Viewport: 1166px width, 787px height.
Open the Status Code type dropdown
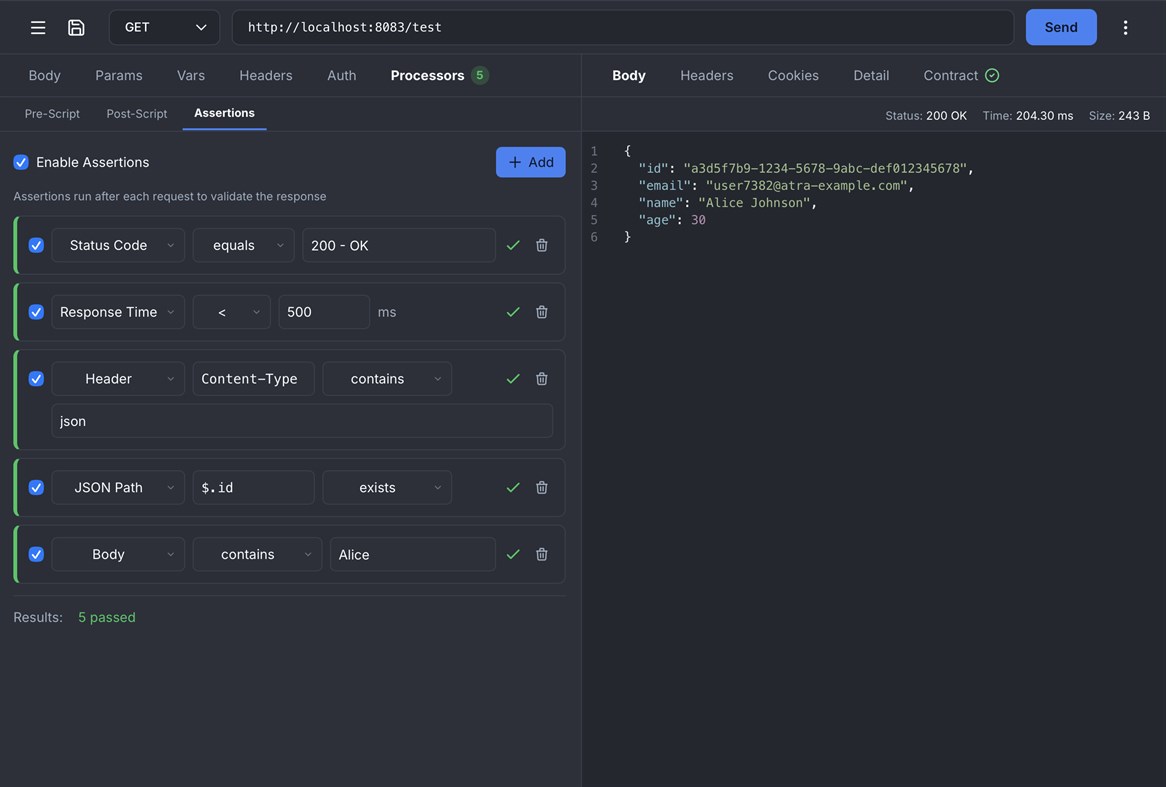coord(117,245)
